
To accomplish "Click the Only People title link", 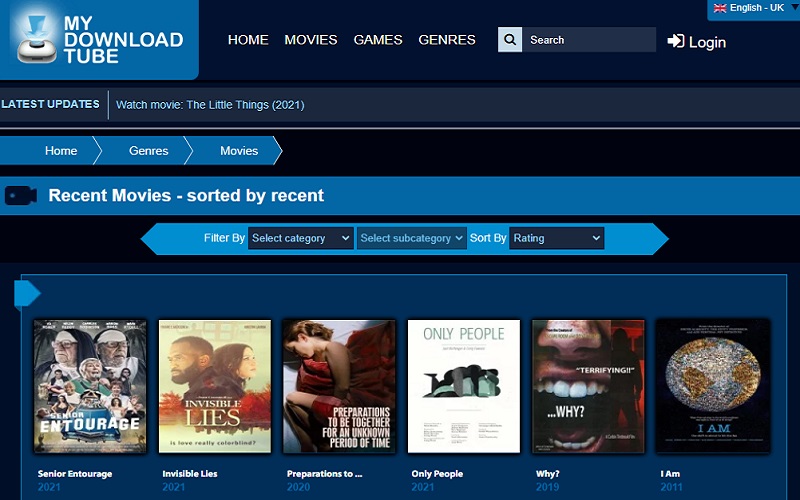I will pos(437,473).
